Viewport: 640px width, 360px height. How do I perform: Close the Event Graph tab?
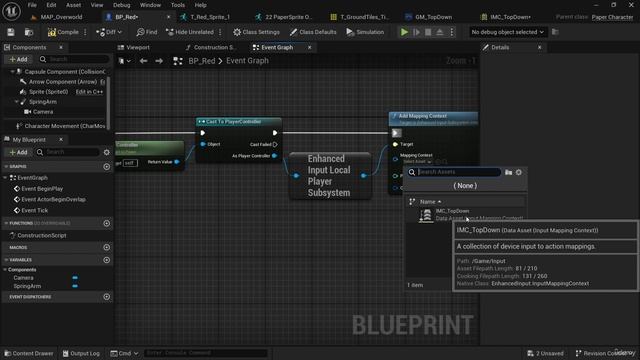(x=309, y=47)
